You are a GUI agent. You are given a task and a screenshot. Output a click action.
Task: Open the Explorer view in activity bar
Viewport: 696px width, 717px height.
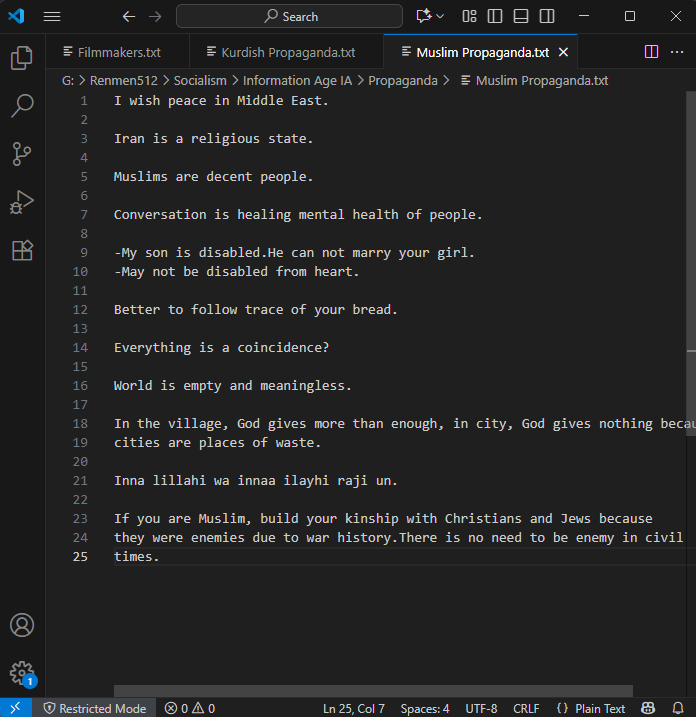22,58
